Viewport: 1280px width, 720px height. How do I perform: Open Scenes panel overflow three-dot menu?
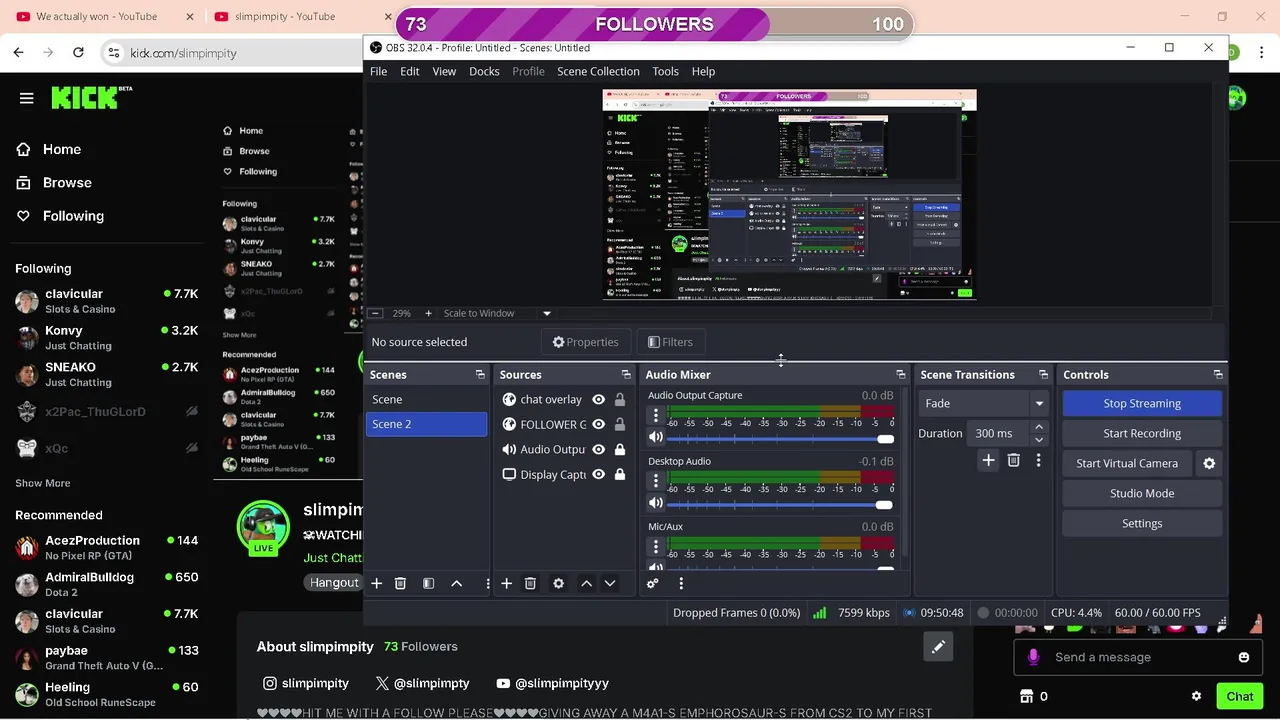tap(488, 583)
